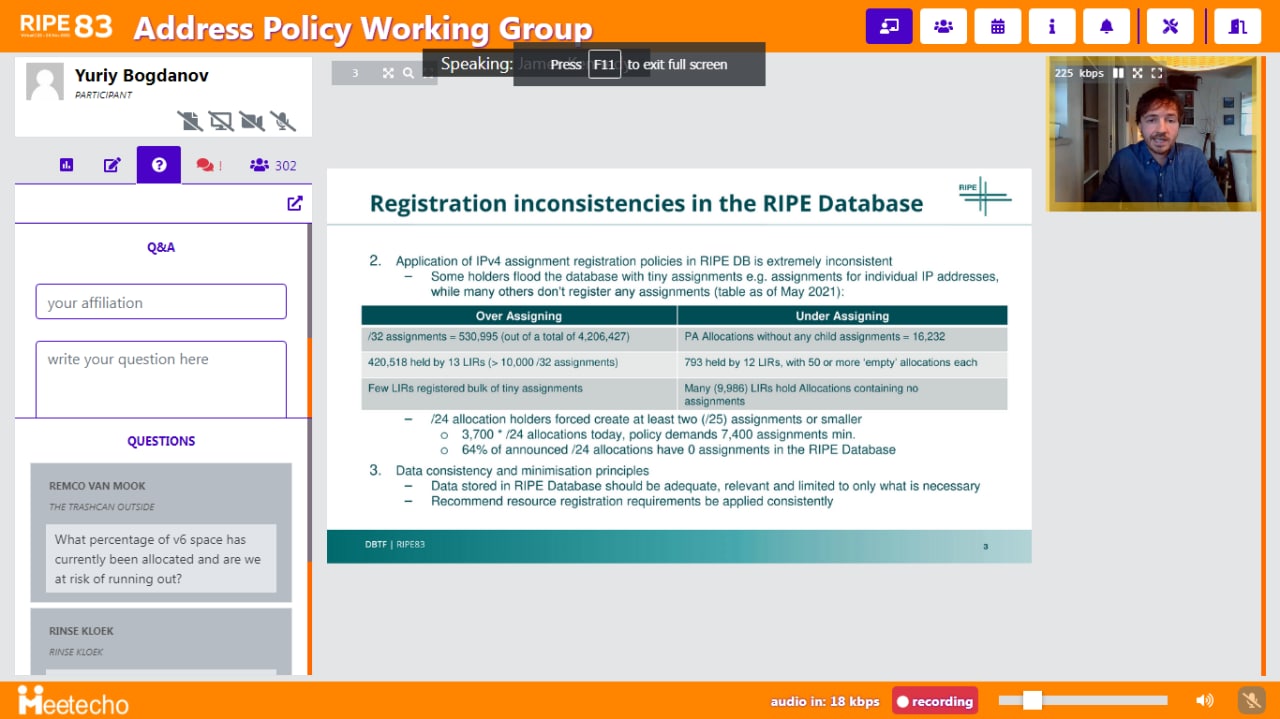Open the presentation view button in top bar
The height and width of the screenshot is (719, 1280).
pyautogui.click(x=889, y=26)
